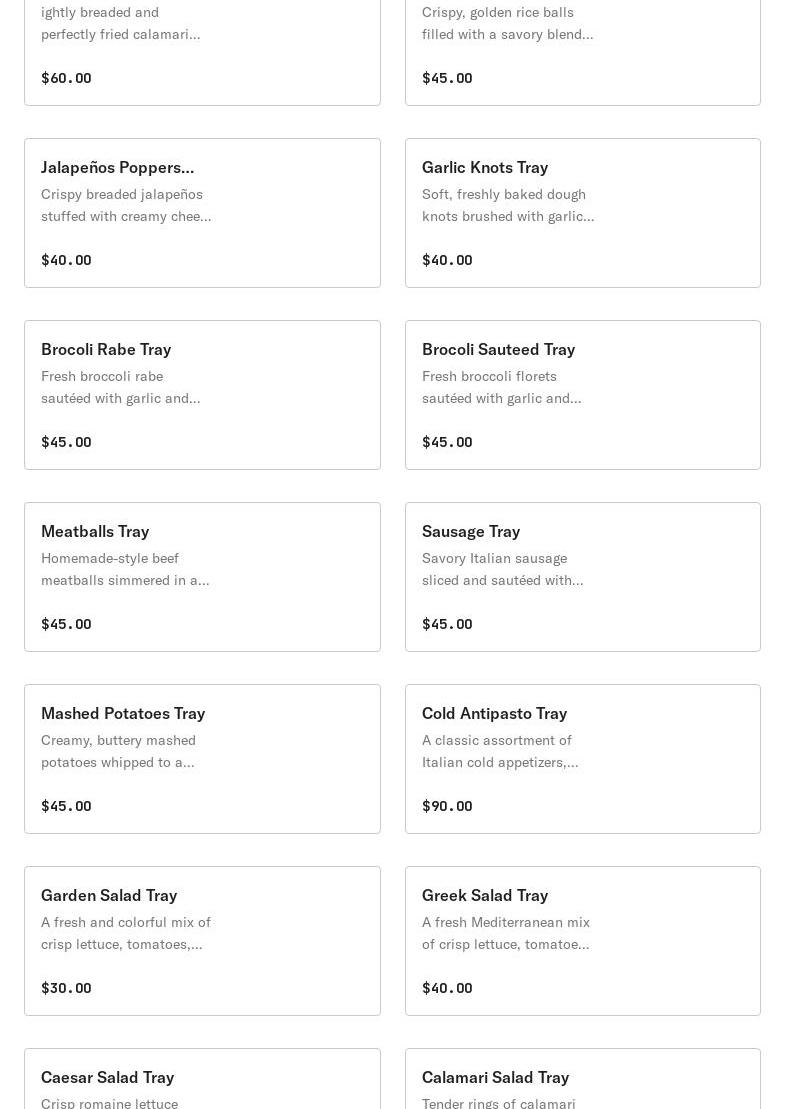Click the $30.00 Garden Salad price
This screenshot has width=785, height=1109.
click(66, 988)
